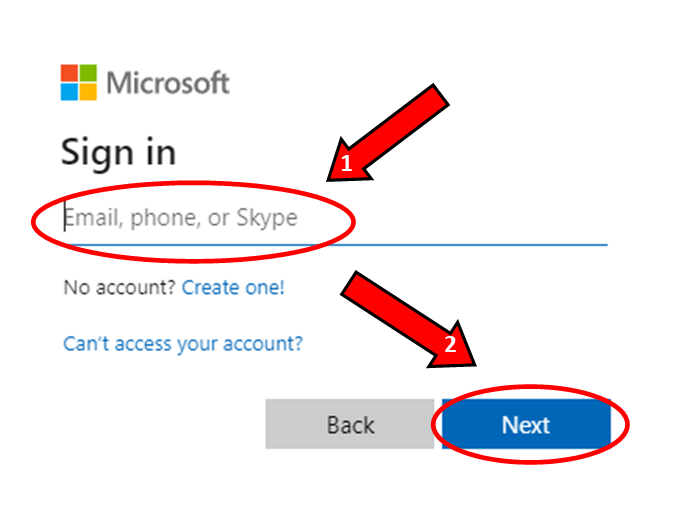Click the yellow square in Microsoft logo

point(88,92)
